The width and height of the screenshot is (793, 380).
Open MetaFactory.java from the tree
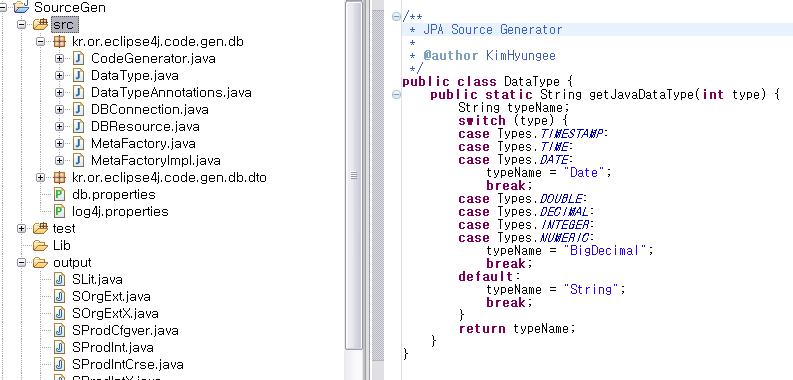143,143
